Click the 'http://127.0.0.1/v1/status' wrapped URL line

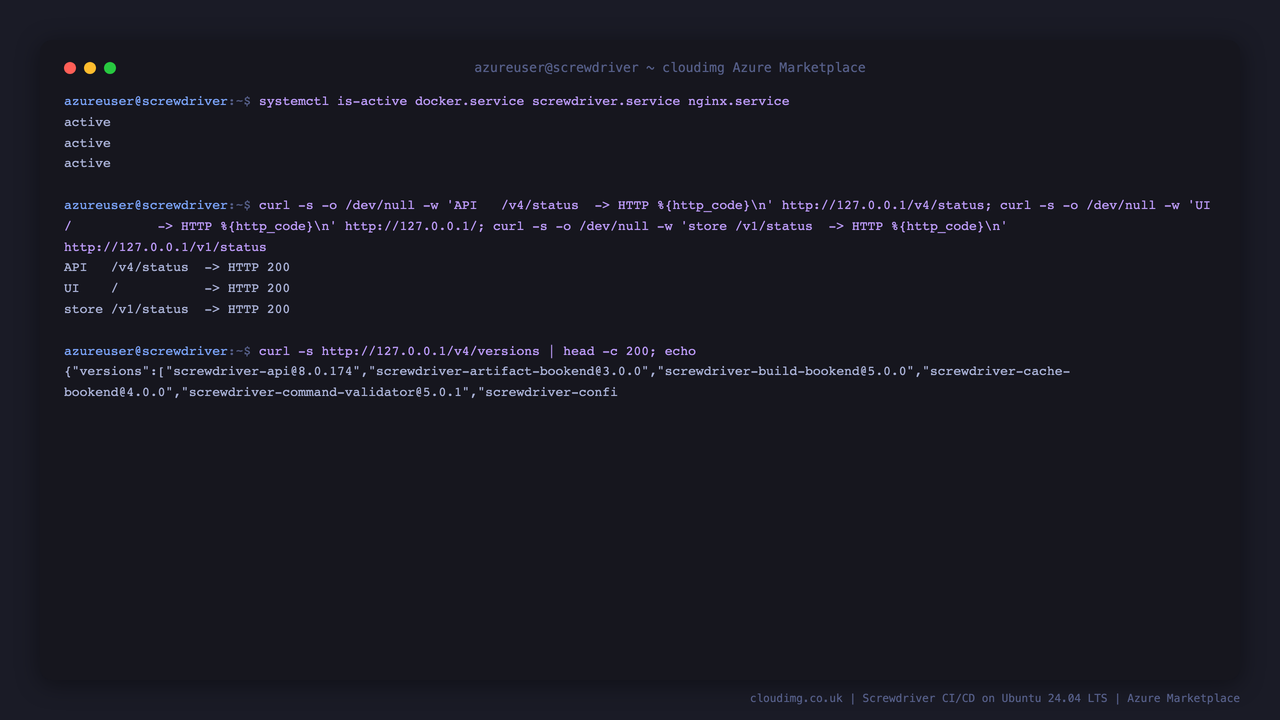point(165,247)
